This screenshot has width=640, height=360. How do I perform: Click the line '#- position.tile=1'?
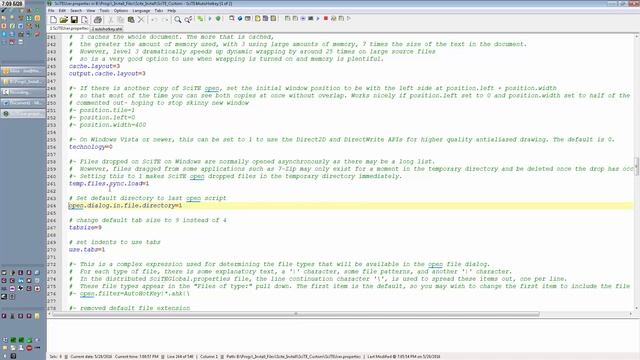coord(102,110)
